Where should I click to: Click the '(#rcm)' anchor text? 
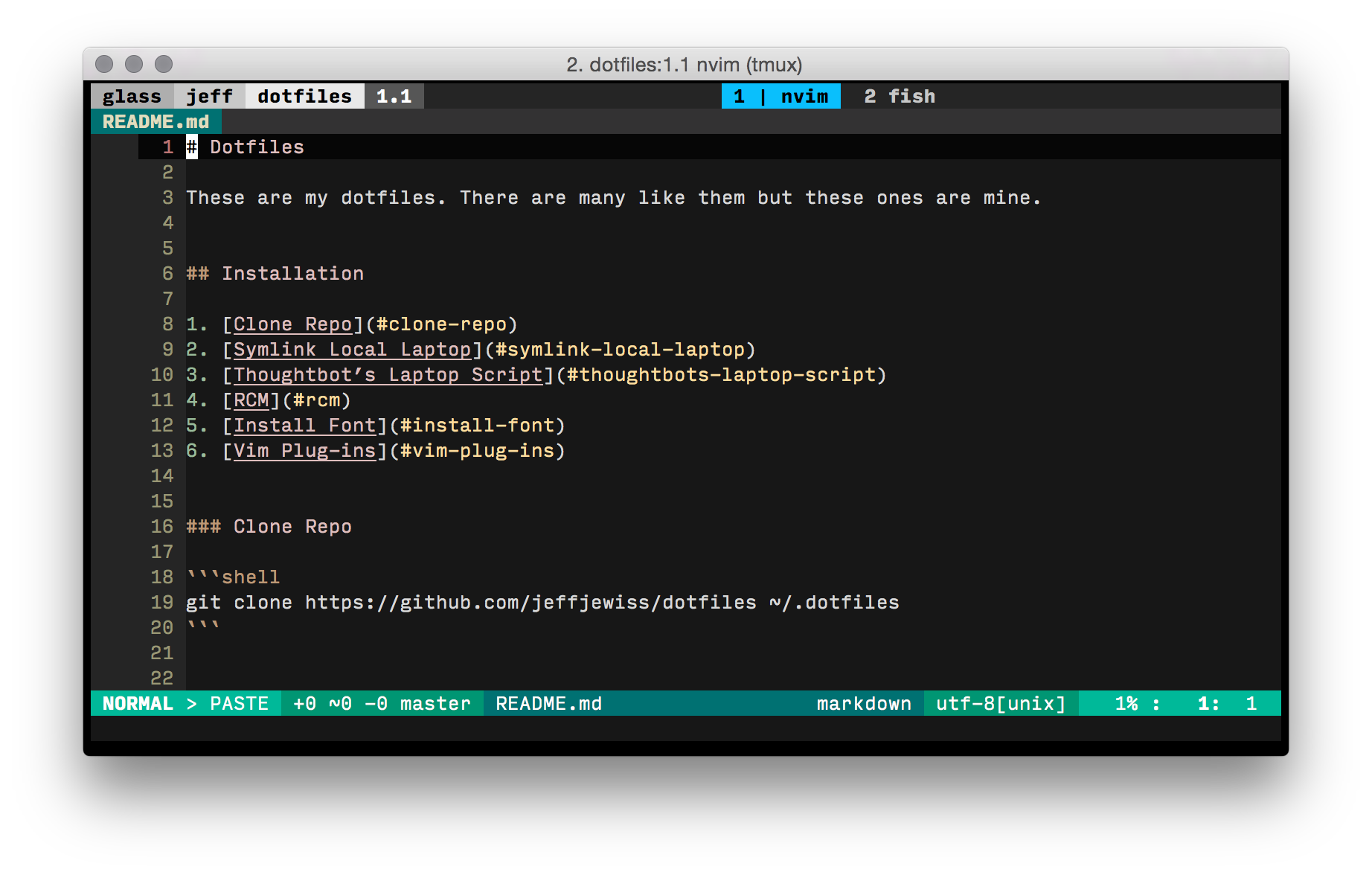pos(316,400)
